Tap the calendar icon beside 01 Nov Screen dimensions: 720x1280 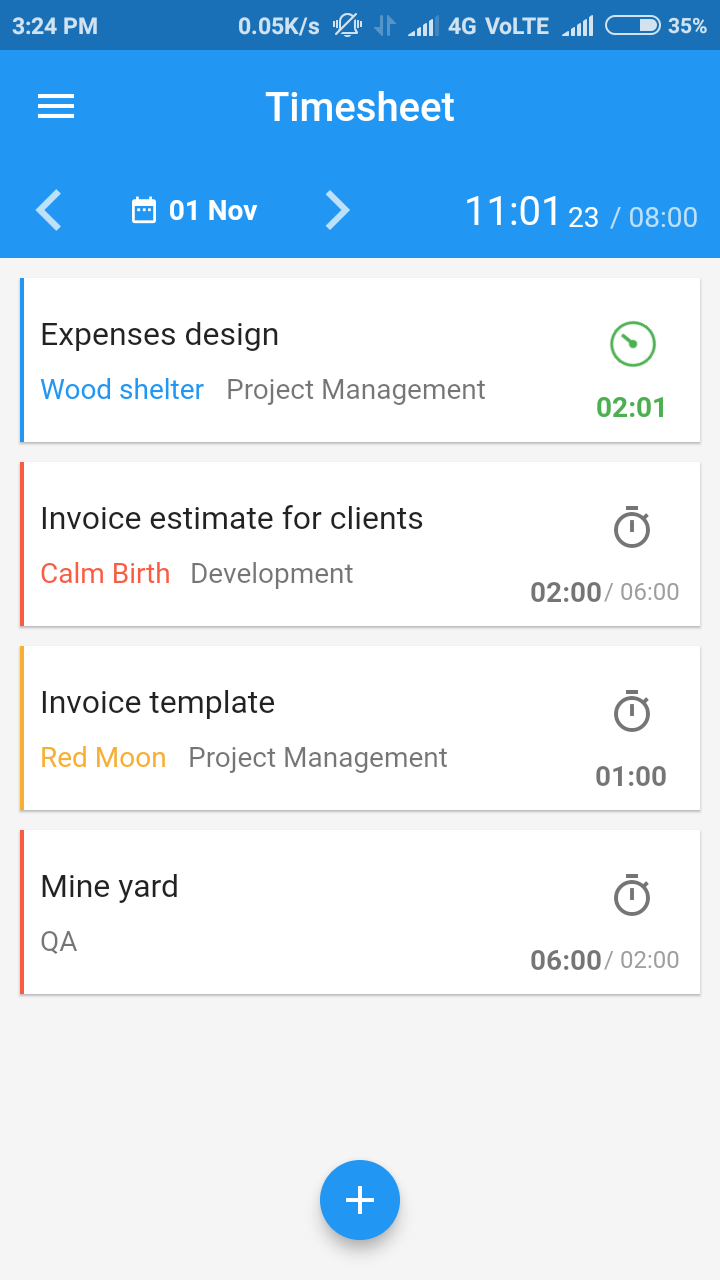(144, 210)
